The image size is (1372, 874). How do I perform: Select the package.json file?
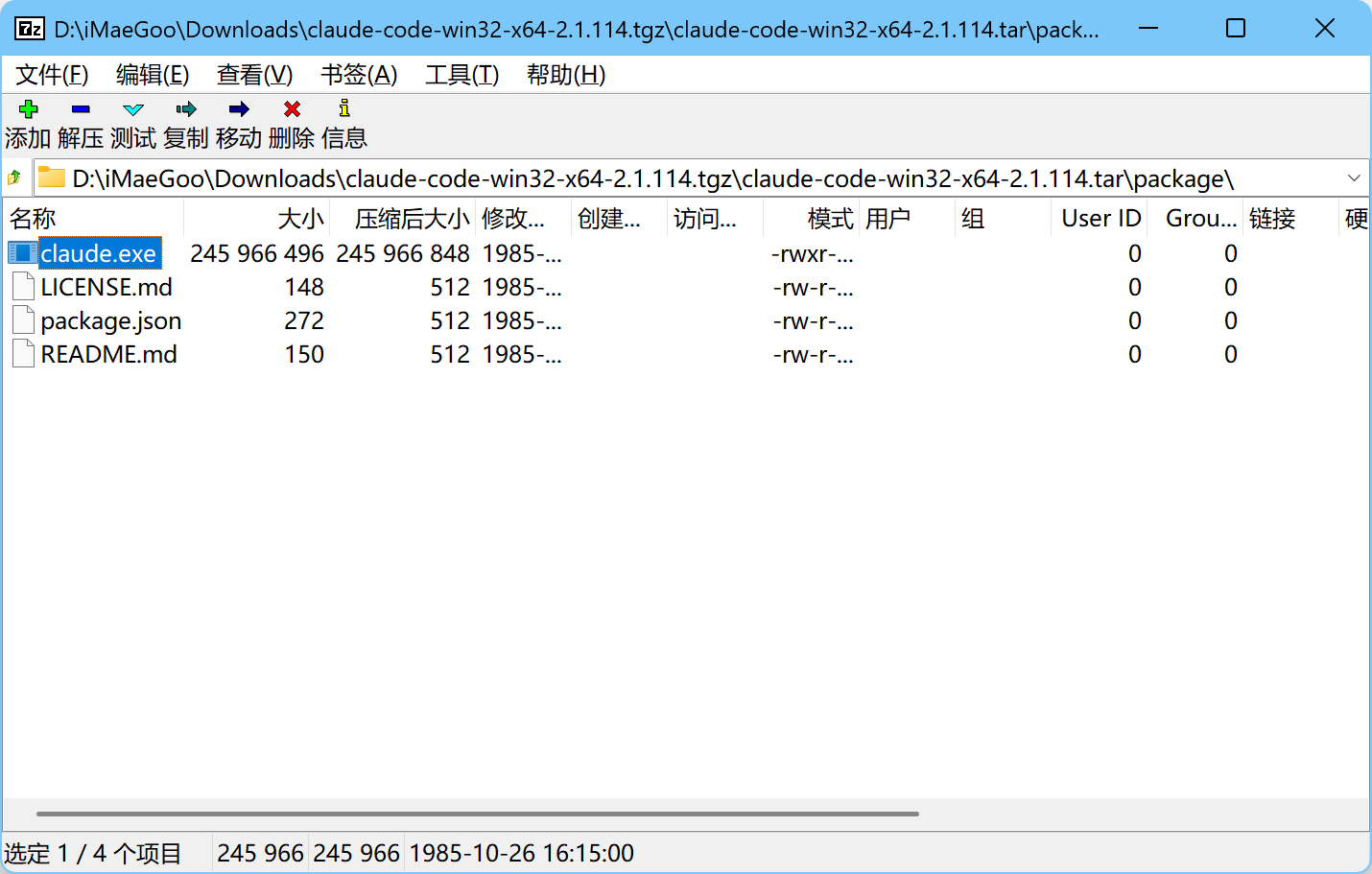click(110, 320)
